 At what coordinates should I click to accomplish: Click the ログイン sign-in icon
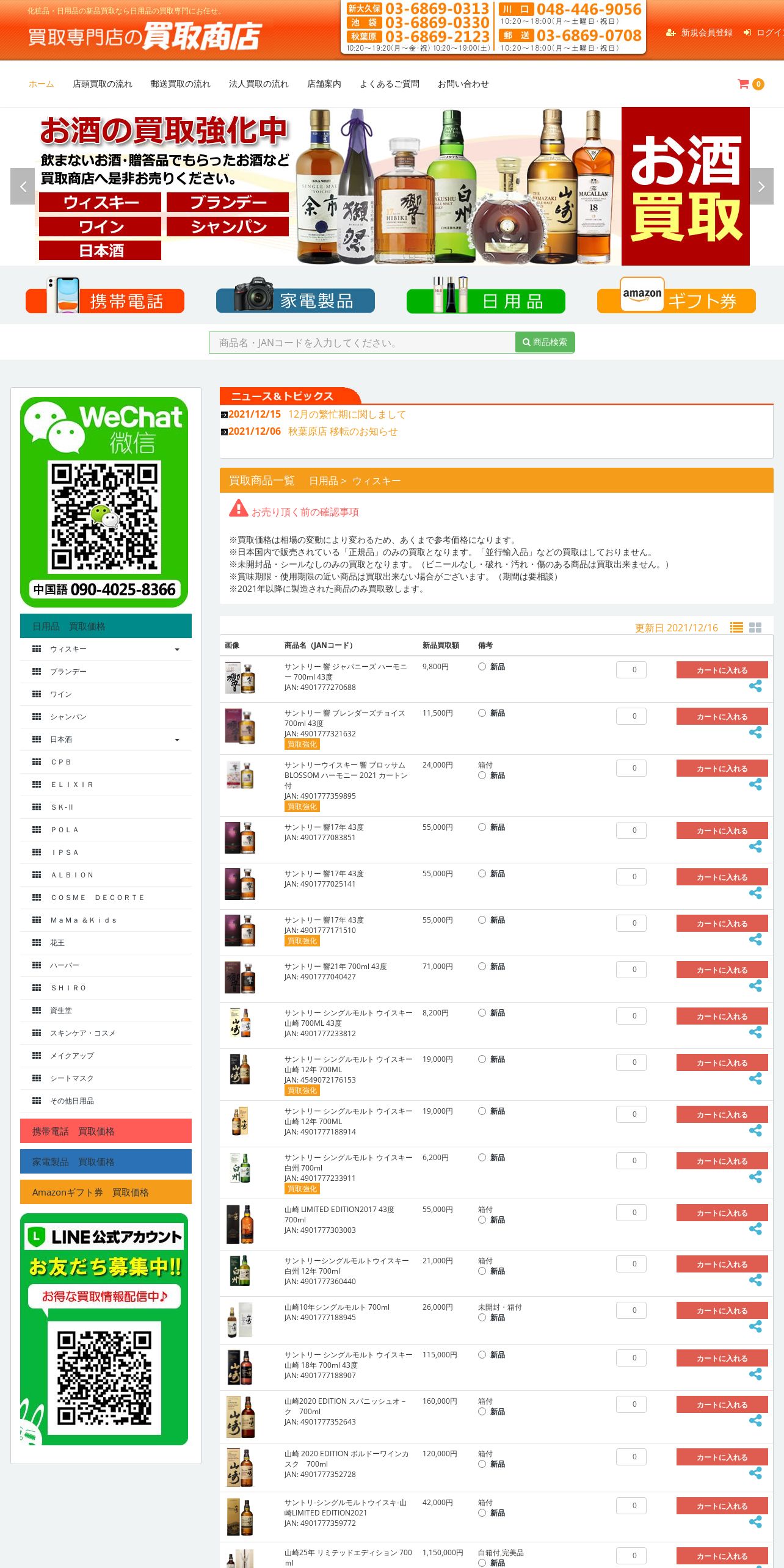click(747, 33)
